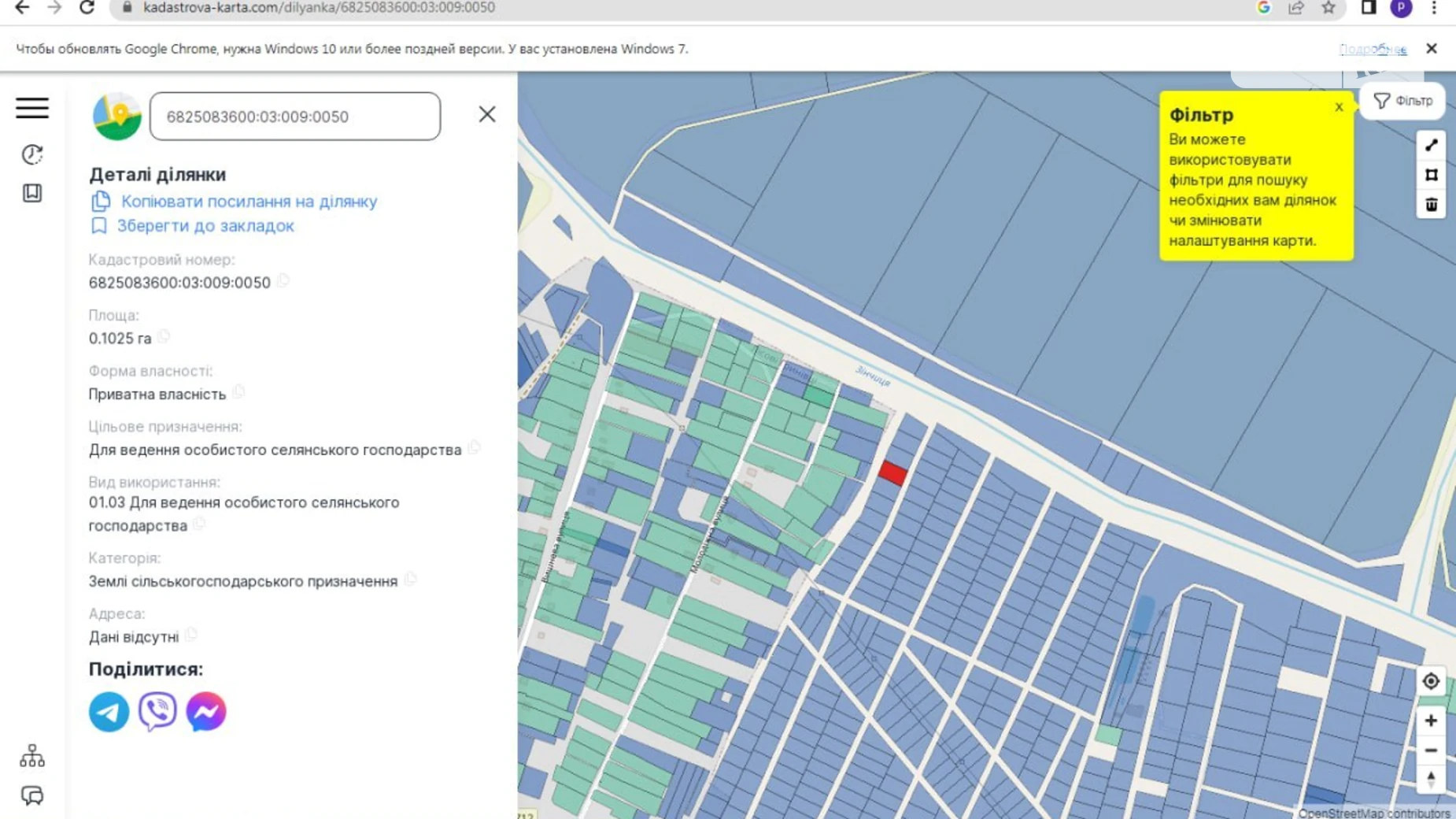This screenshot has width=1456, height=819.
Task: Share parcel via Viber
Action: click(157, 712)
